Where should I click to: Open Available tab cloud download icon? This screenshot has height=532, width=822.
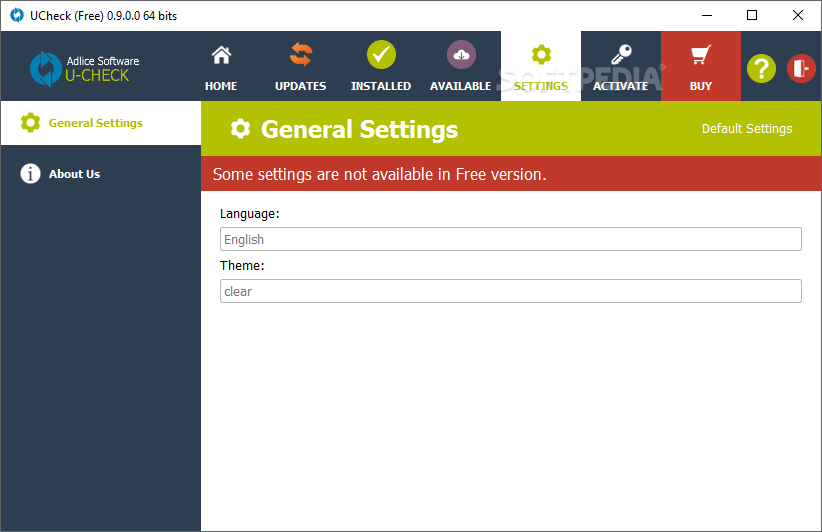(x=461, y=55)
